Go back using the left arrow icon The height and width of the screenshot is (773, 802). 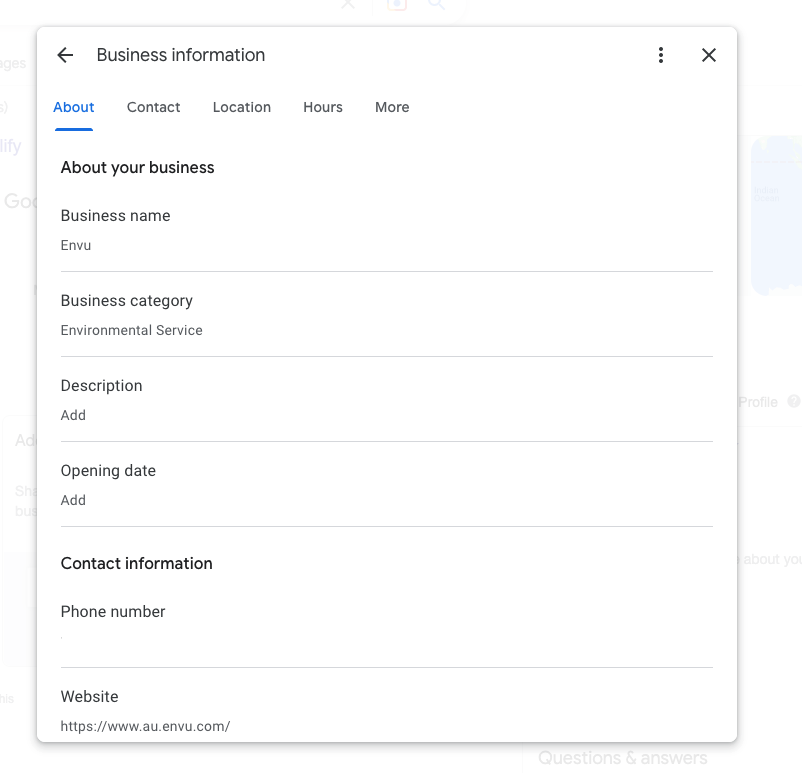tap(65, 55)
